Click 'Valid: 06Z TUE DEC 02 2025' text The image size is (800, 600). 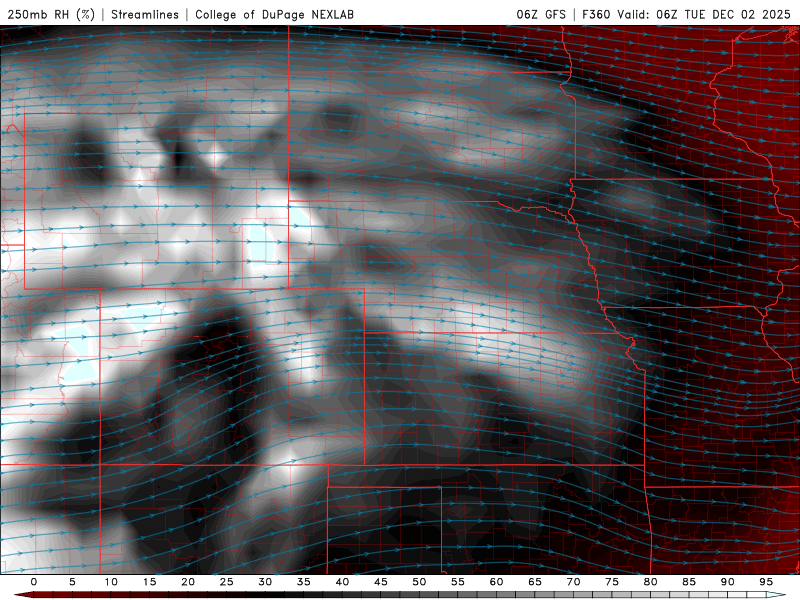tap(704, 14)
